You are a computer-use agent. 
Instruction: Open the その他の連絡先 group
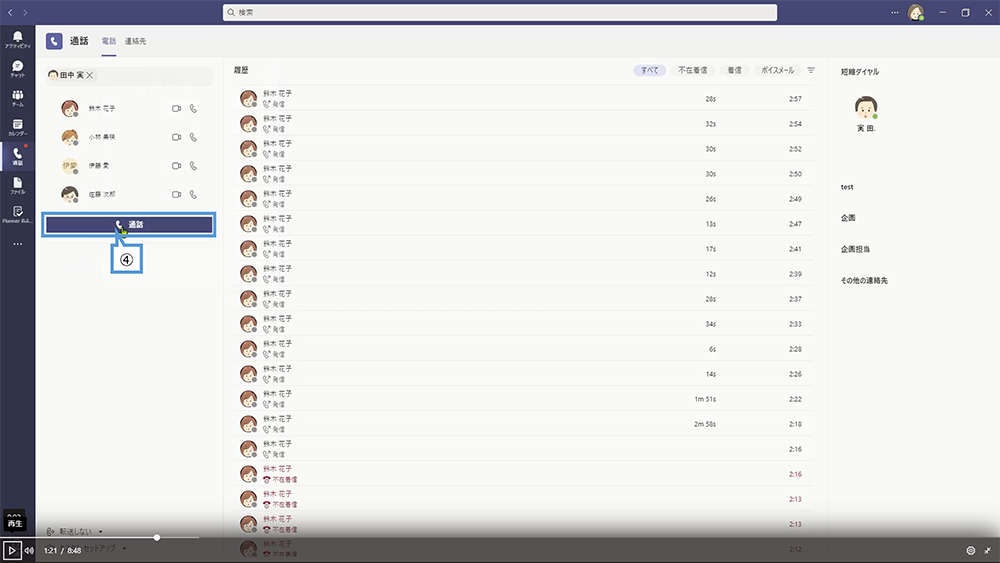pos(864,281)
